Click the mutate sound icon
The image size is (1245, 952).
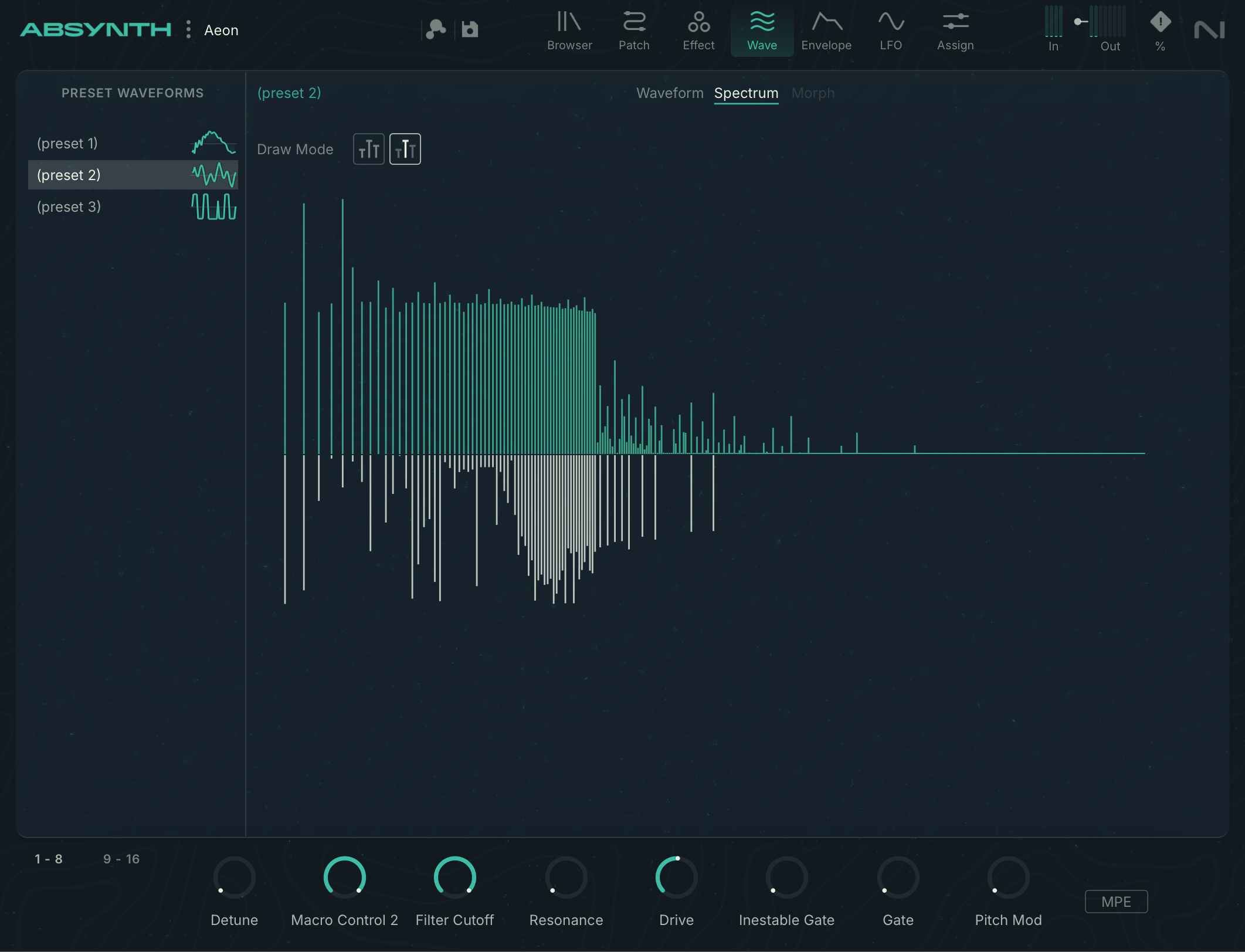[x=436, y=29]
